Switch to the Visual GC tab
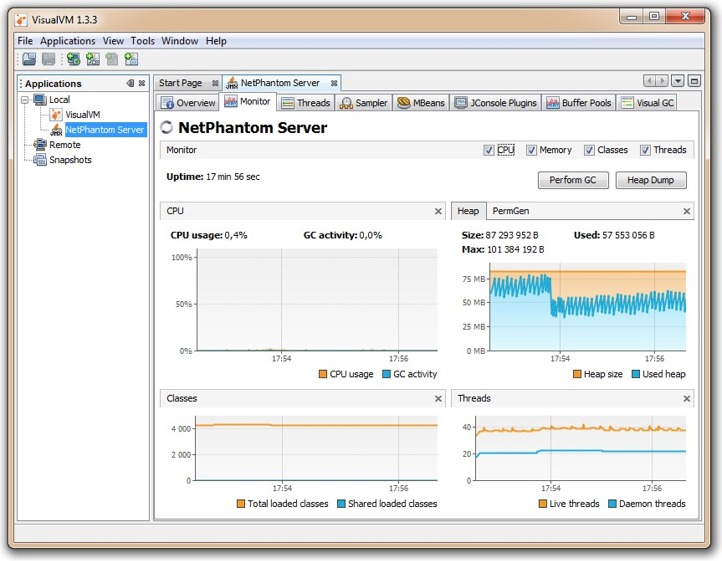The image size is (722, 561). point(647,103)
